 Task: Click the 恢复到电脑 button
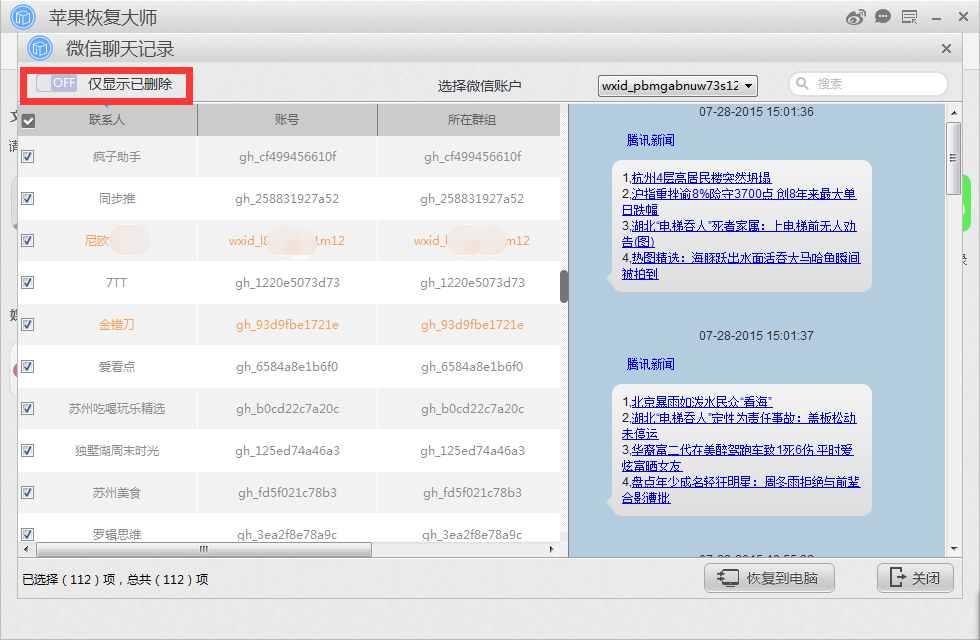pyautogui.click(x=769, y=578)
